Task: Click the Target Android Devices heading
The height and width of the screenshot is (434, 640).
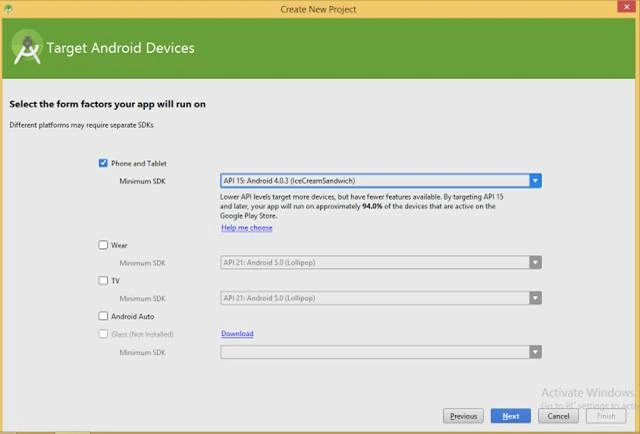Action: [x=120, y=48]
